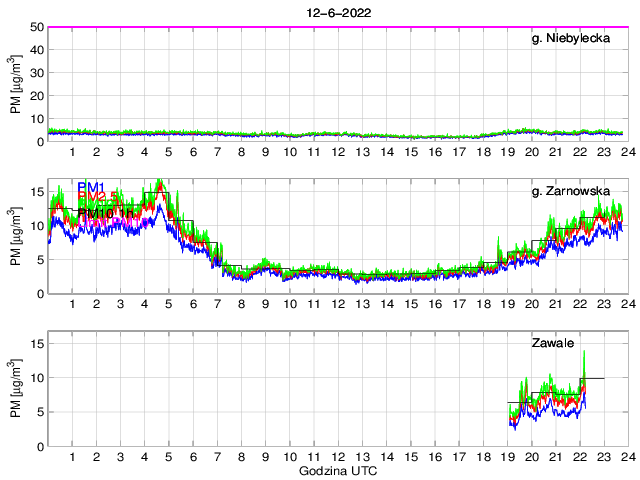Click y-axis tick 50 in top plot
The height and width of the screenshot is (480, 640).
(x=34, y=27)
